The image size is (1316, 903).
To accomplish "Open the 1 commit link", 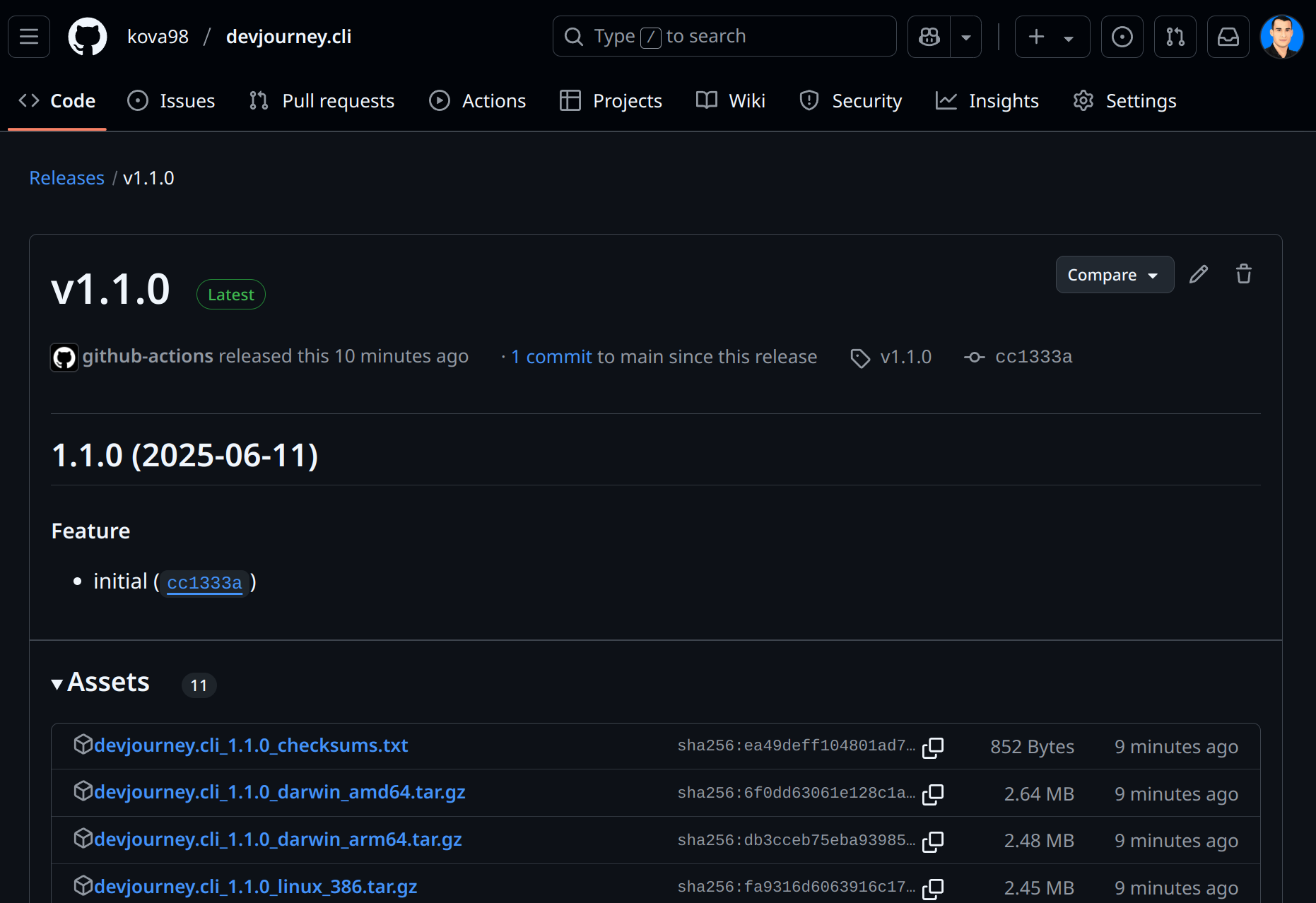I will click(551, 357).
